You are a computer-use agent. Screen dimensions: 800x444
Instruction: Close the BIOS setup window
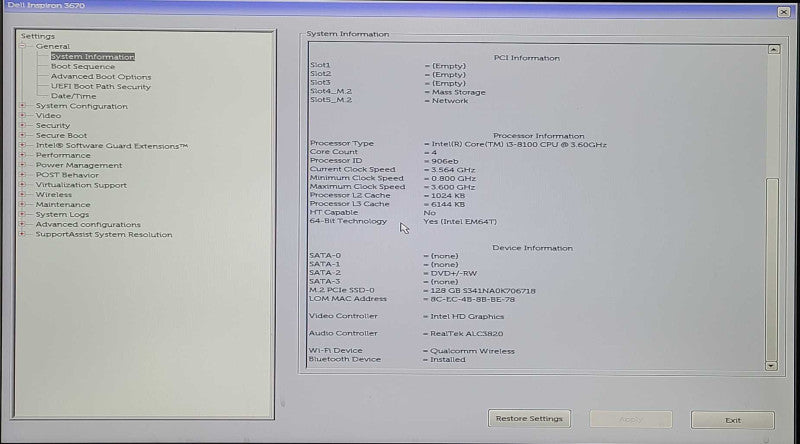pyautogui.click(x=784, y=12)
